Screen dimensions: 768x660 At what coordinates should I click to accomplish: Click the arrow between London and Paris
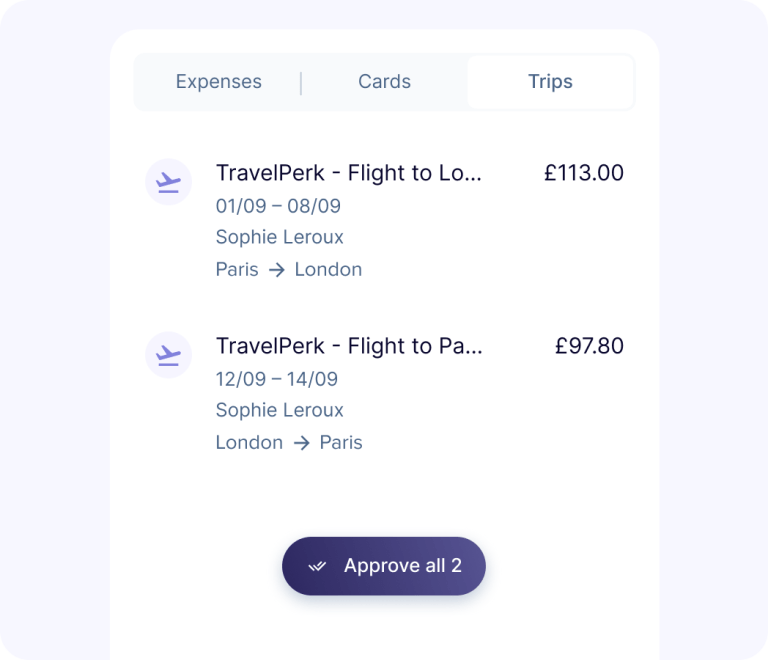(x=301, y=443)
